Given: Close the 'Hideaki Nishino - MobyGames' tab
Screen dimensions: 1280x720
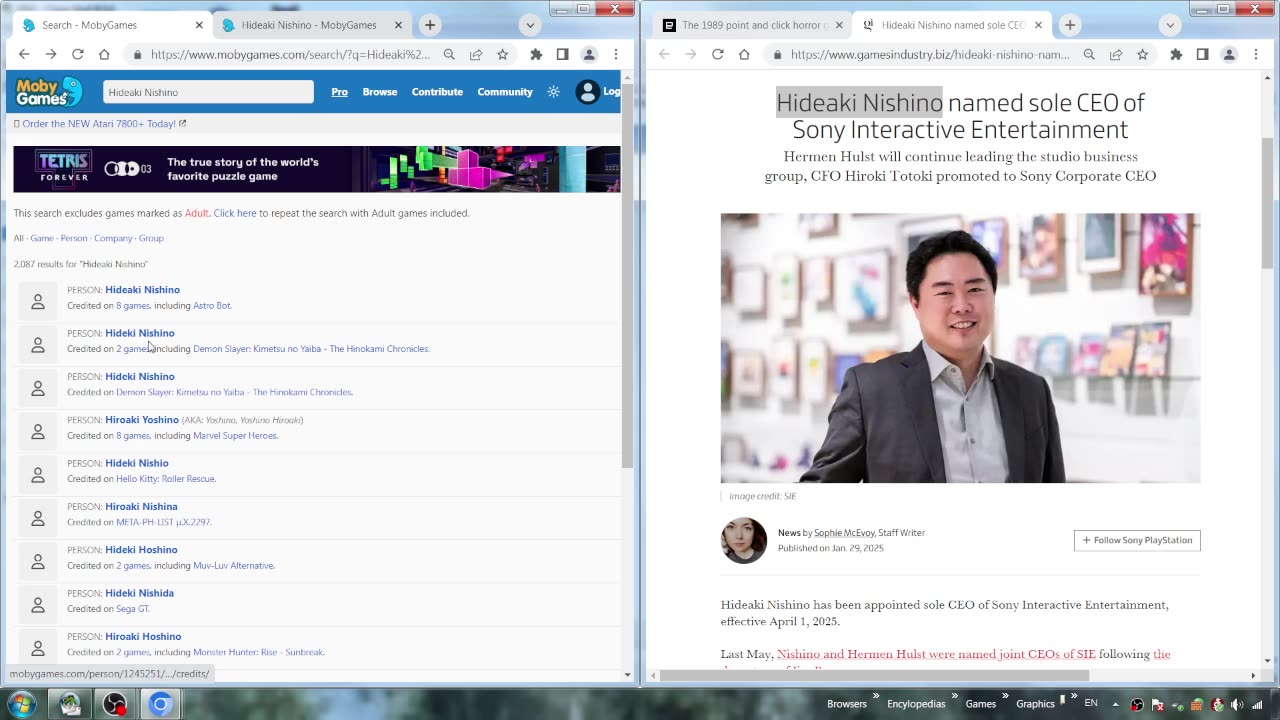Looking at the screenshot, I should point(399,25).
